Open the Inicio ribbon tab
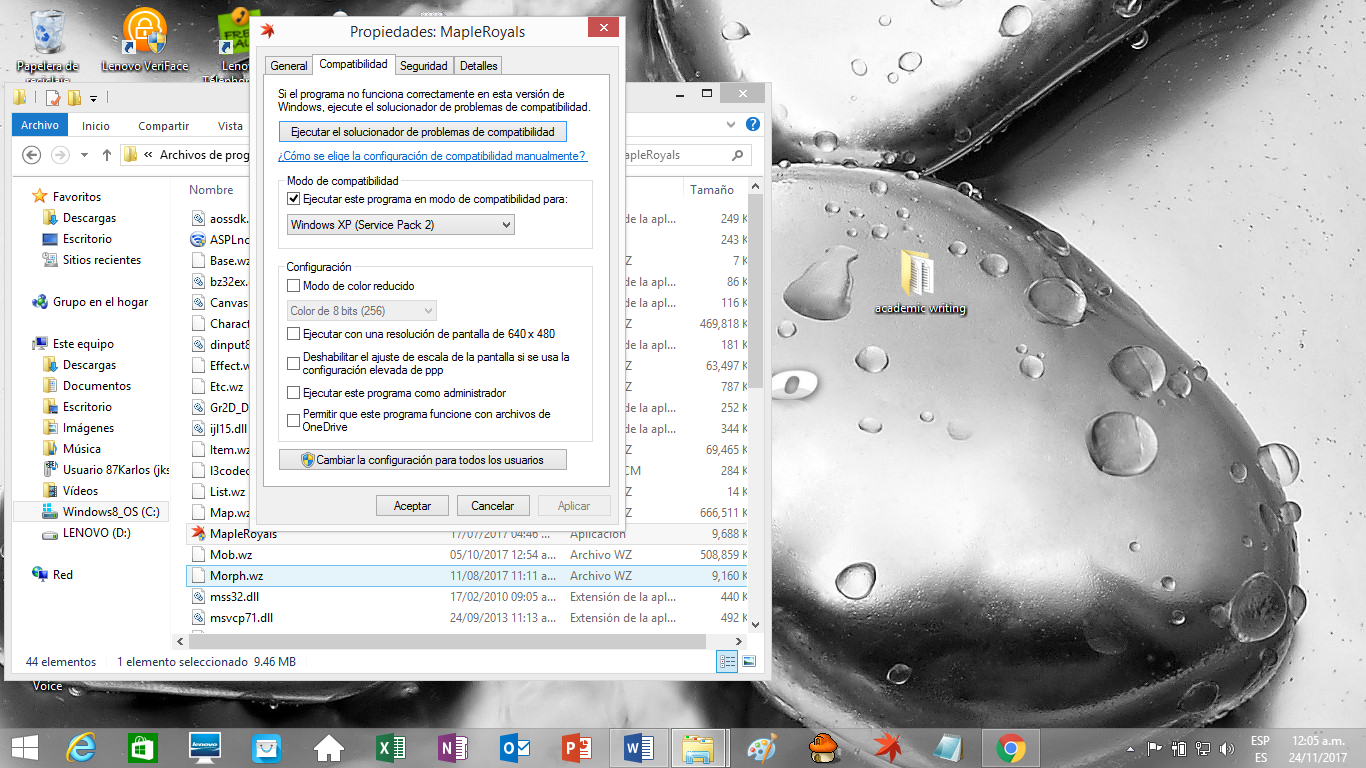The image size is (1366, 768). 96,126
